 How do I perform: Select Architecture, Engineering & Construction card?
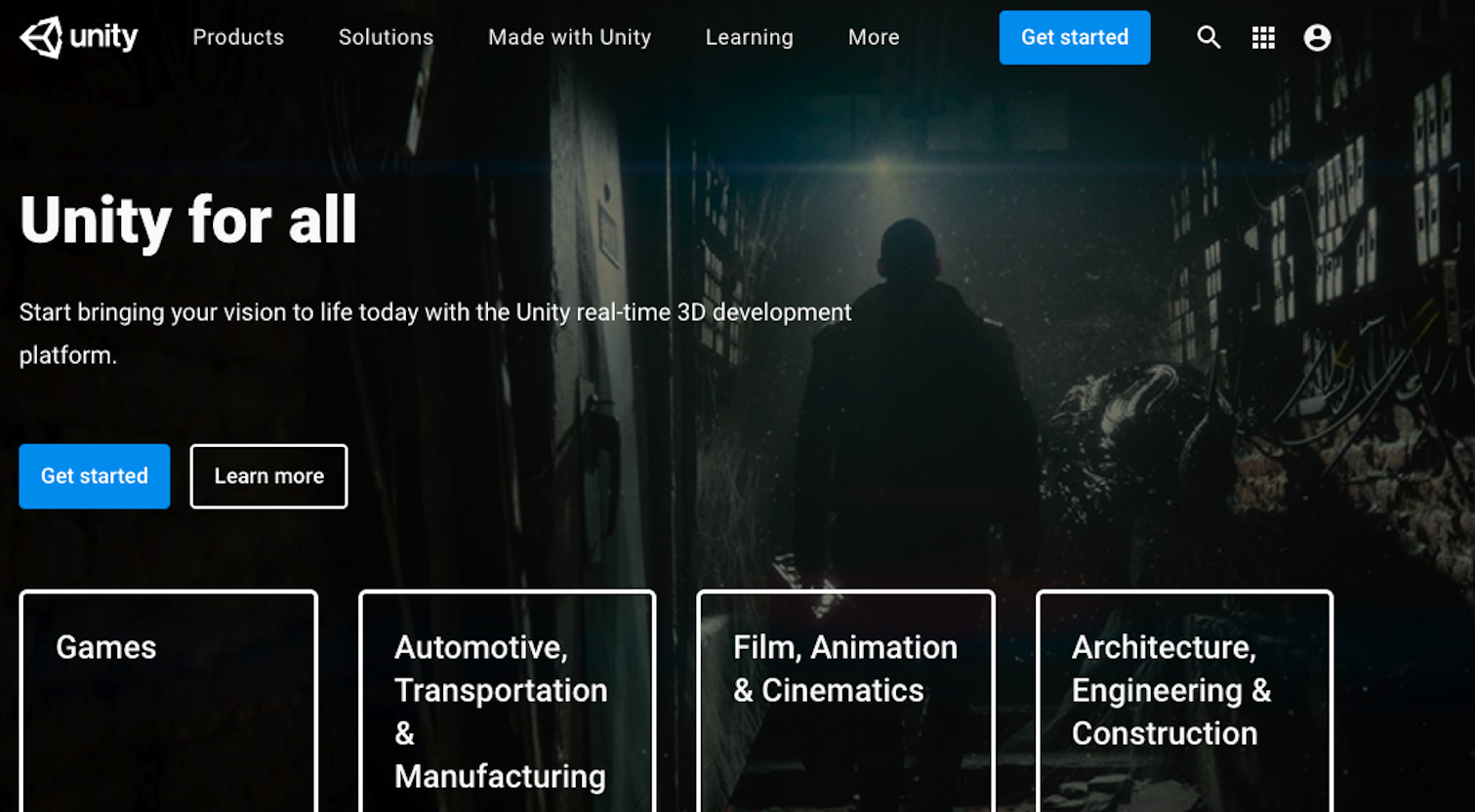click(x=1184, y=701)
